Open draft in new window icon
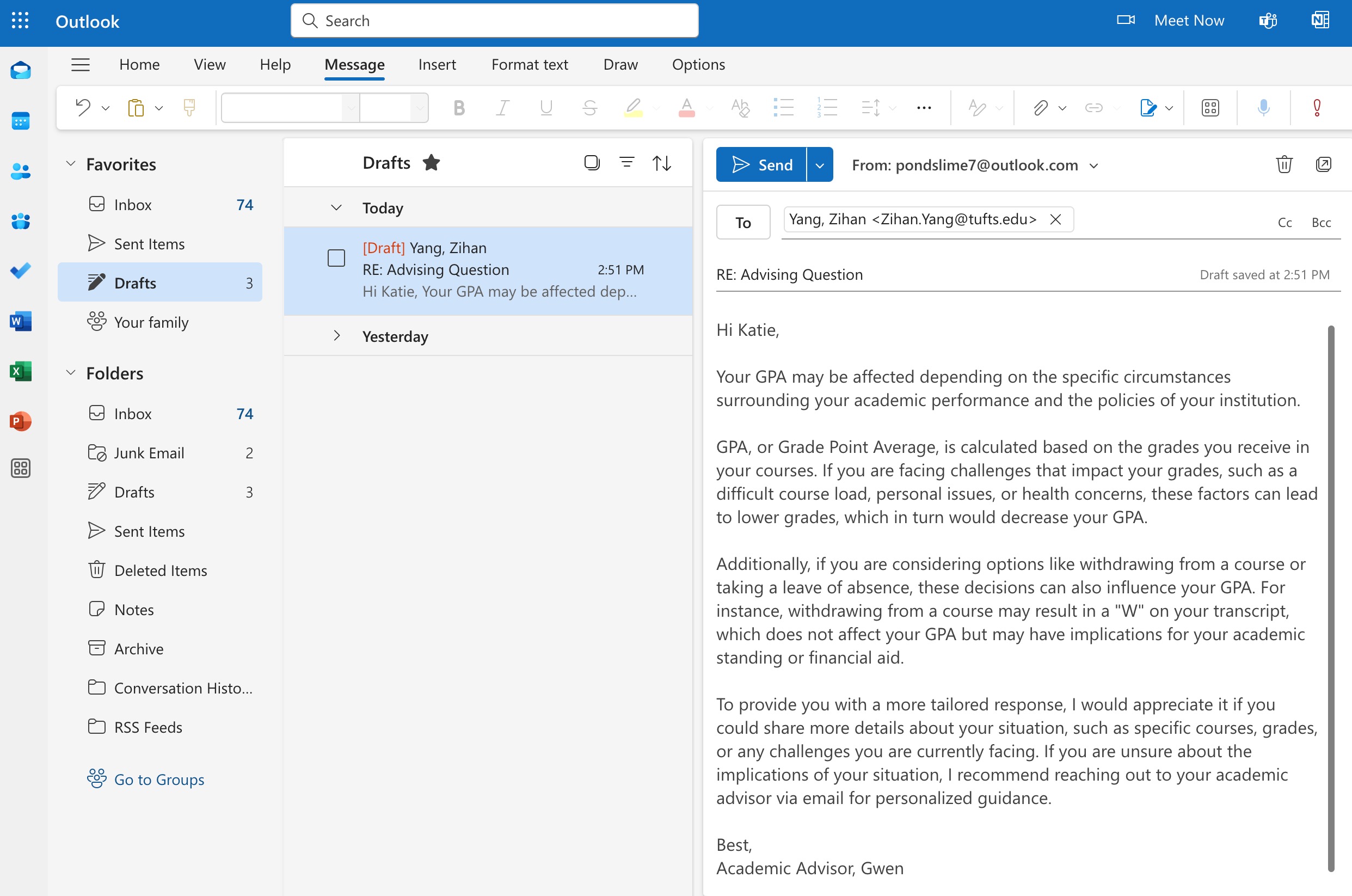 coord(1323,164)
